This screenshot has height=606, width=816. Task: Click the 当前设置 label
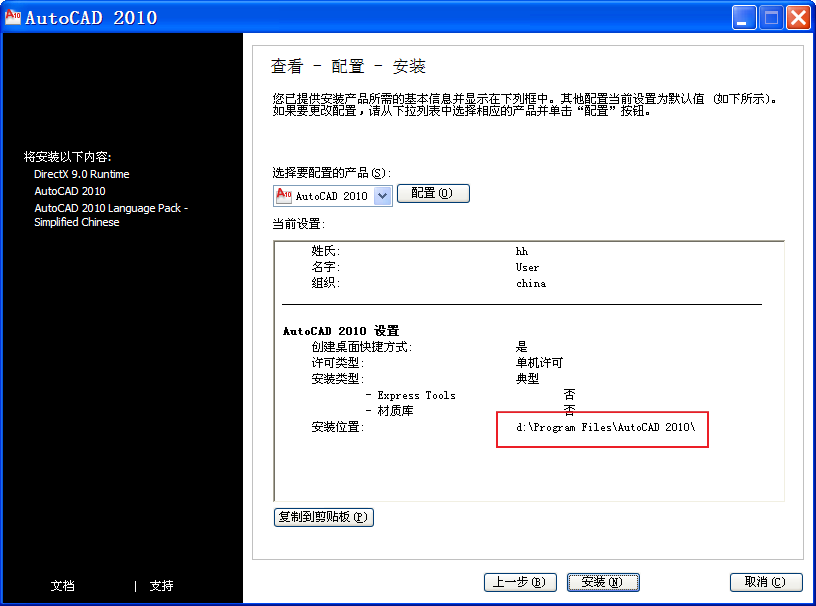click(x=299, y=224)
